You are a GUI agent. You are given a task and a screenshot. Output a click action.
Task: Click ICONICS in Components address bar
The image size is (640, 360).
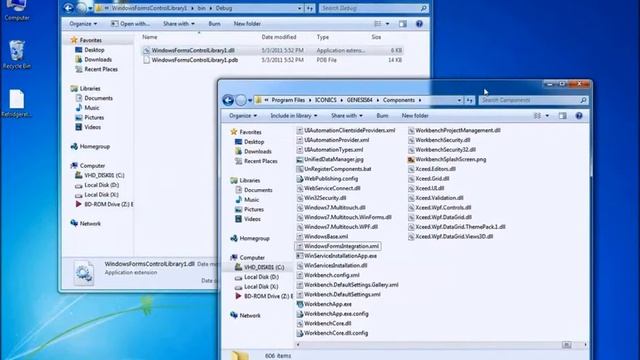326,100
